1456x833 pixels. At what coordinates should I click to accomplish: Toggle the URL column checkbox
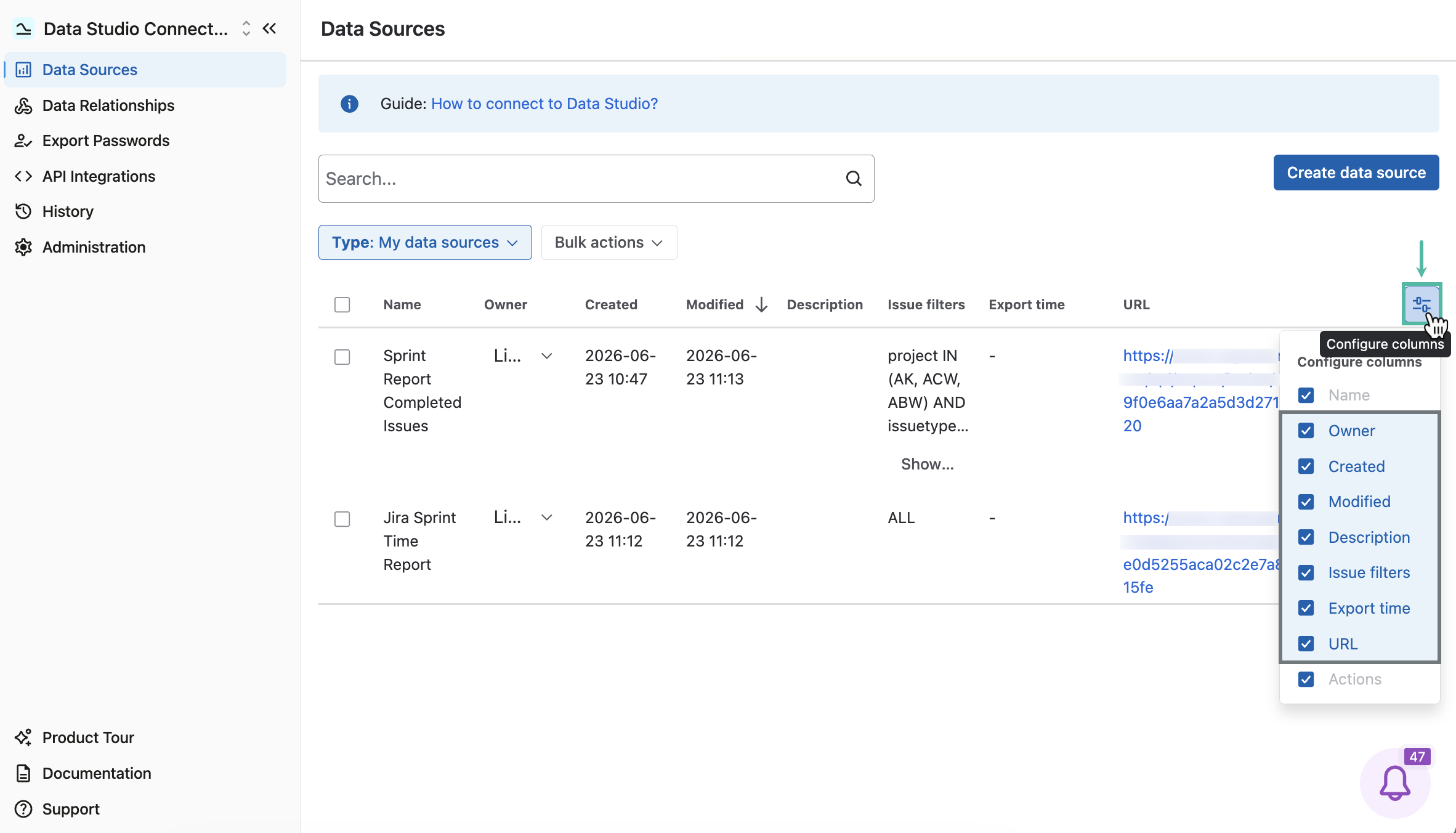point(1306,644)
